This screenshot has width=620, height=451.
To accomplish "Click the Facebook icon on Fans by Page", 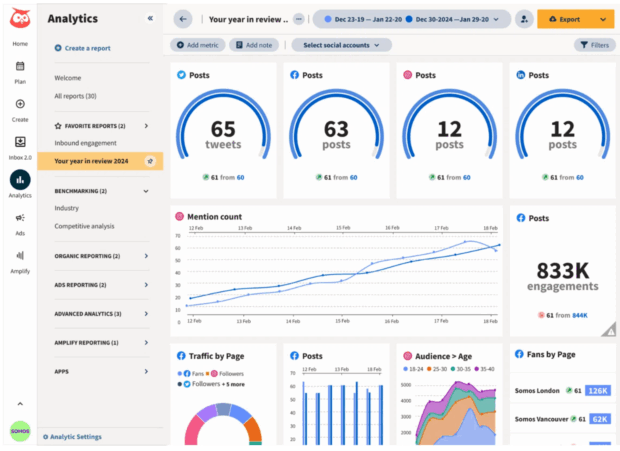I will tap(519, 354).
